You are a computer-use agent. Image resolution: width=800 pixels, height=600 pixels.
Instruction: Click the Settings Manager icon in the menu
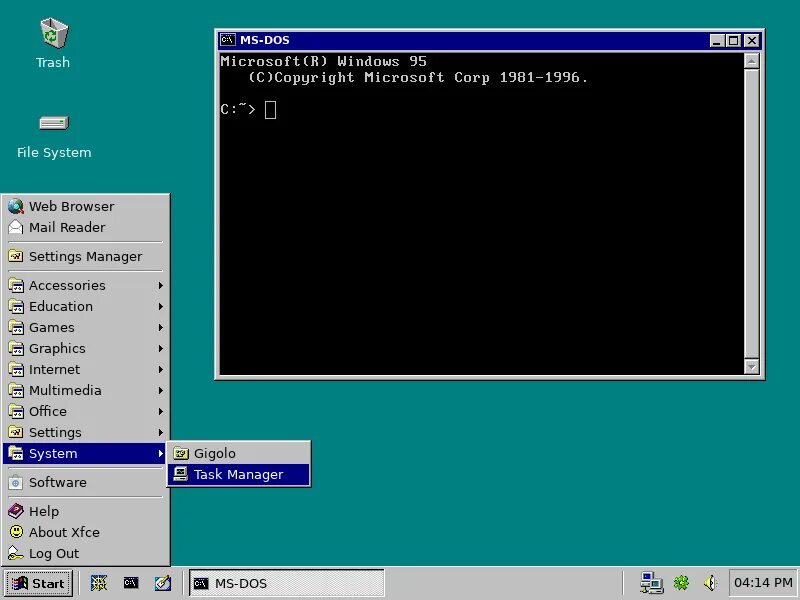16,256
